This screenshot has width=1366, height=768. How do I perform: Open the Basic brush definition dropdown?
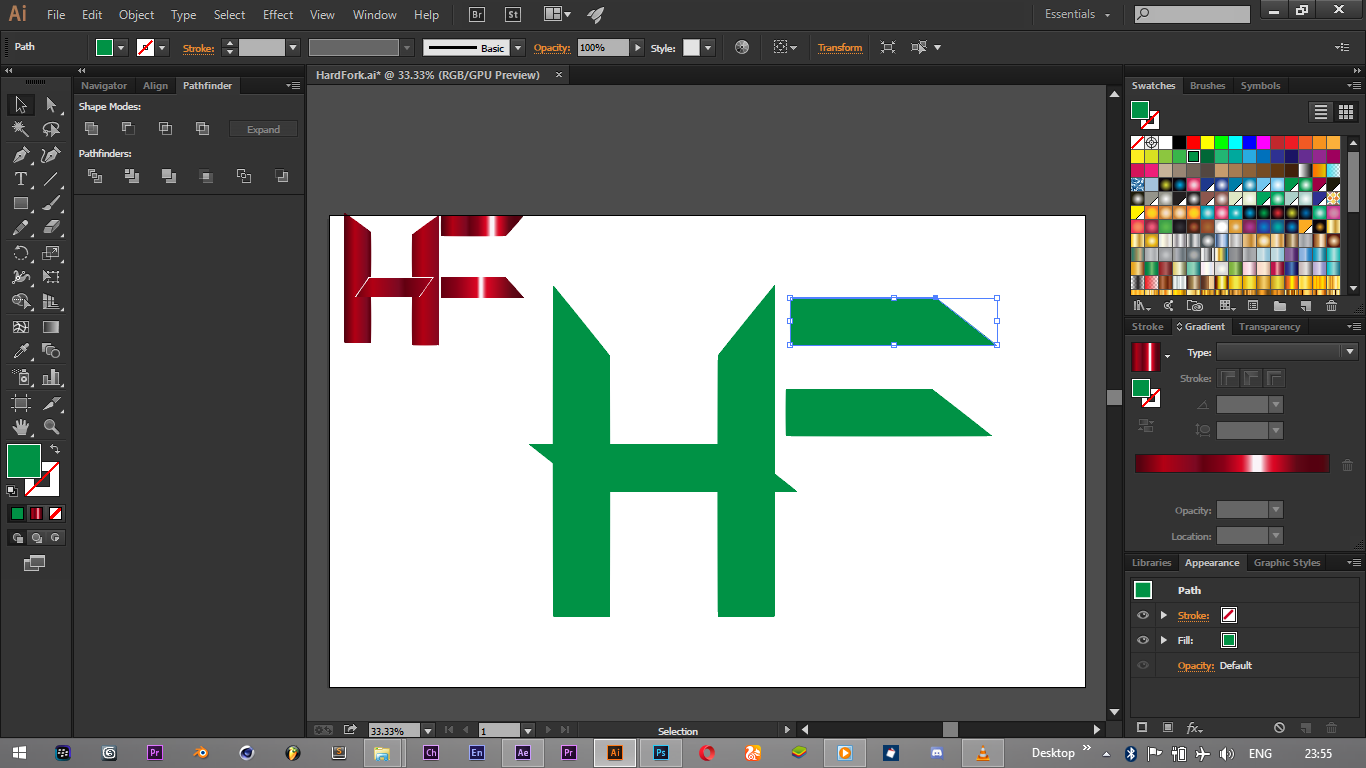517,47
